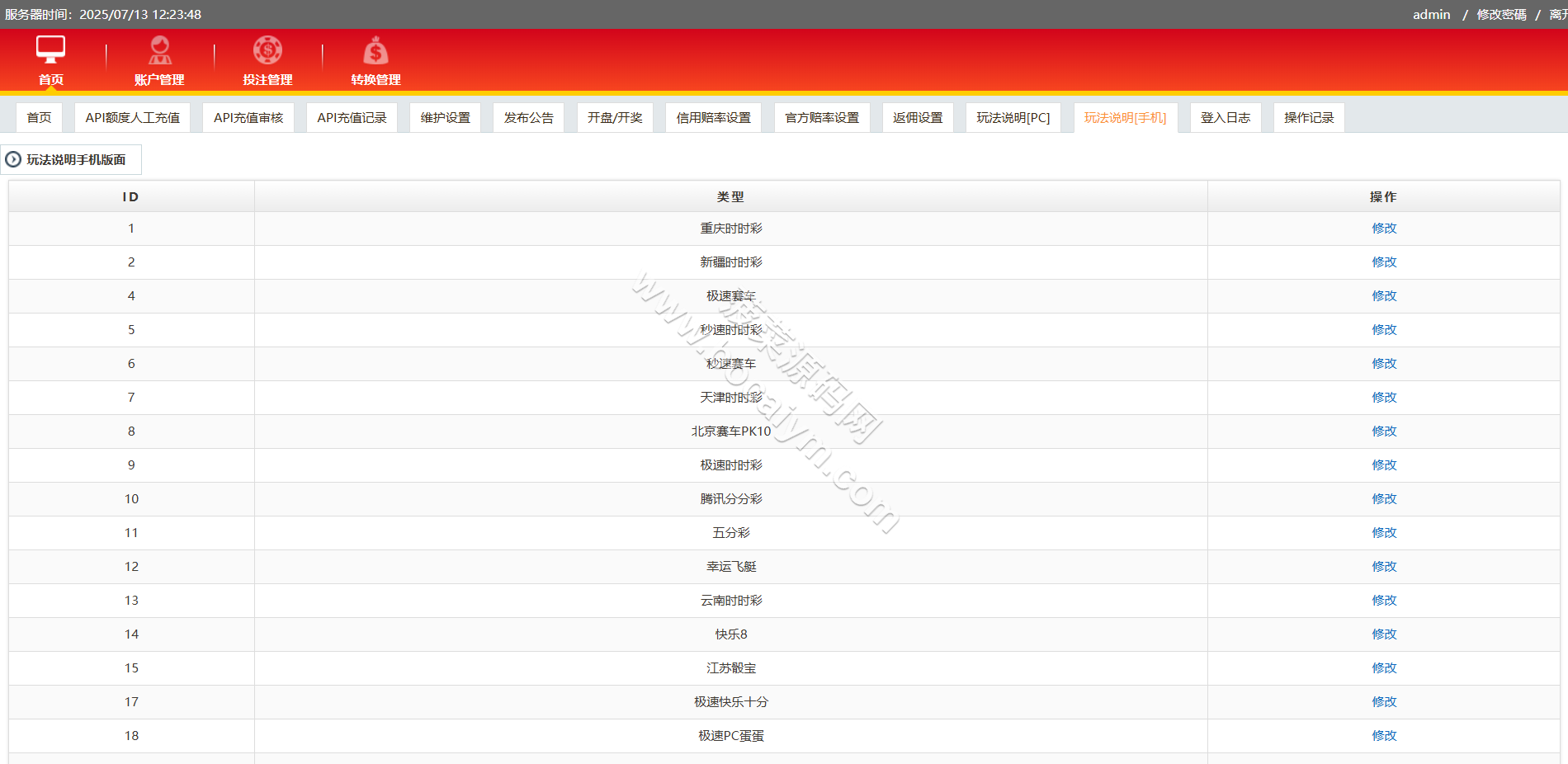Click the admin username link
This screenshot has height=764, width=1568.
(1431, 15)
